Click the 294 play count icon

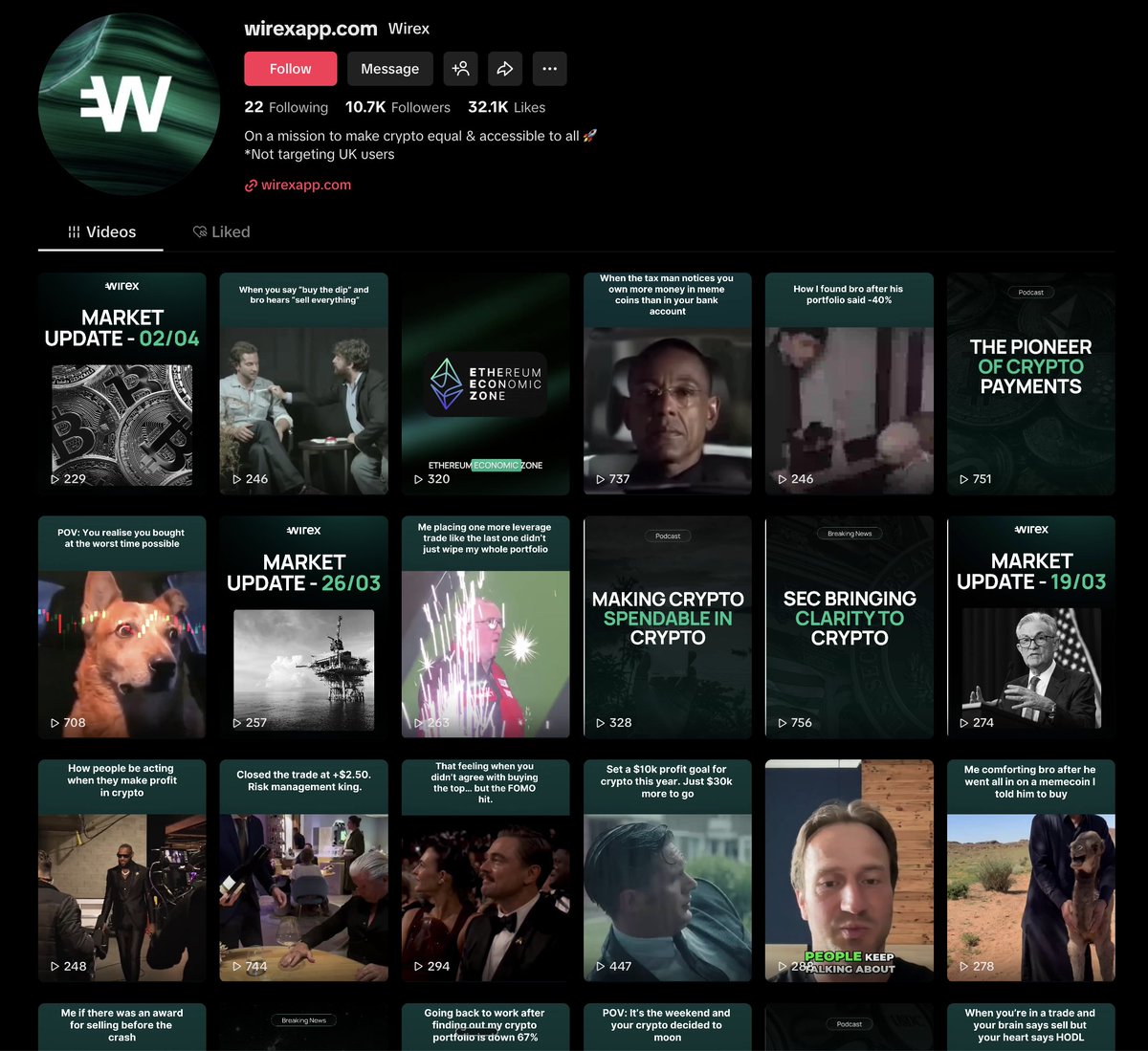[x=419, y=966]
